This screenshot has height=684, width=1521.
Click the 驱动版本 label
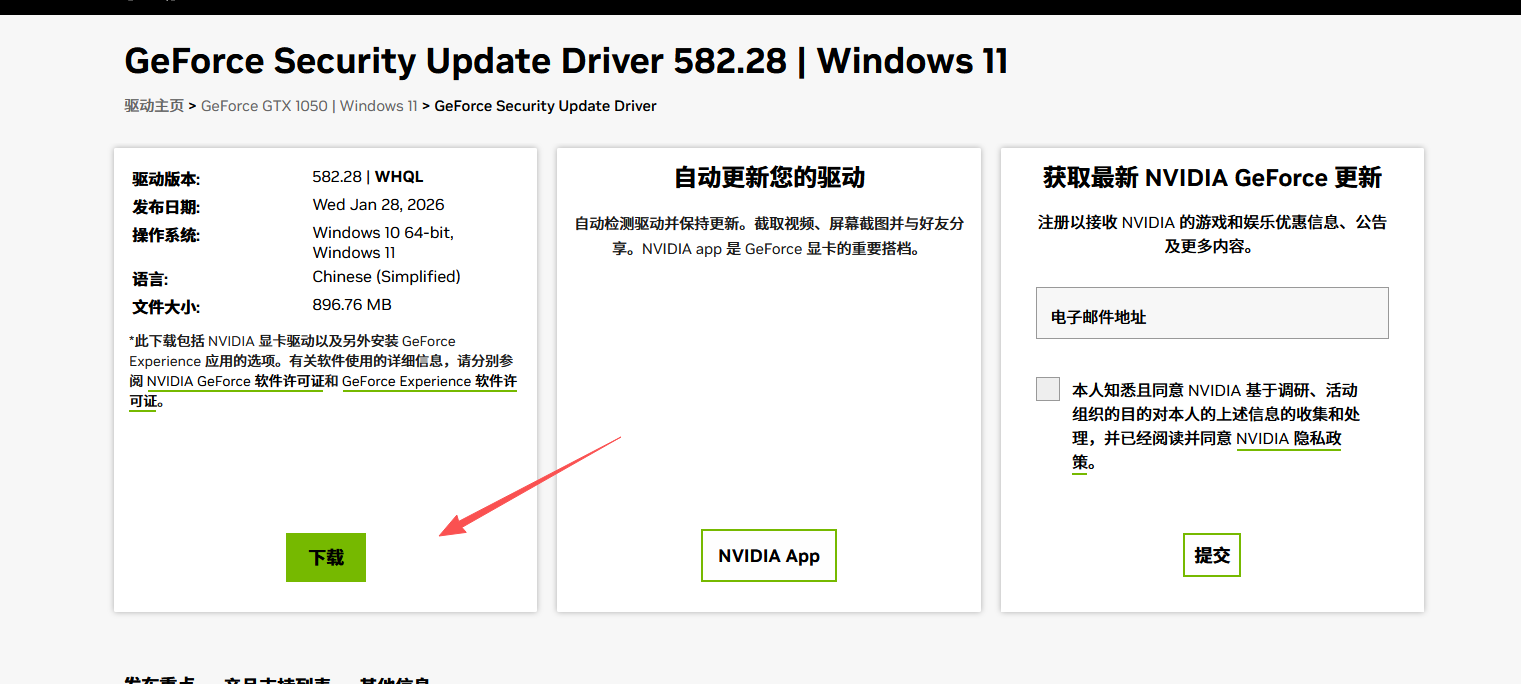[166, 179]
